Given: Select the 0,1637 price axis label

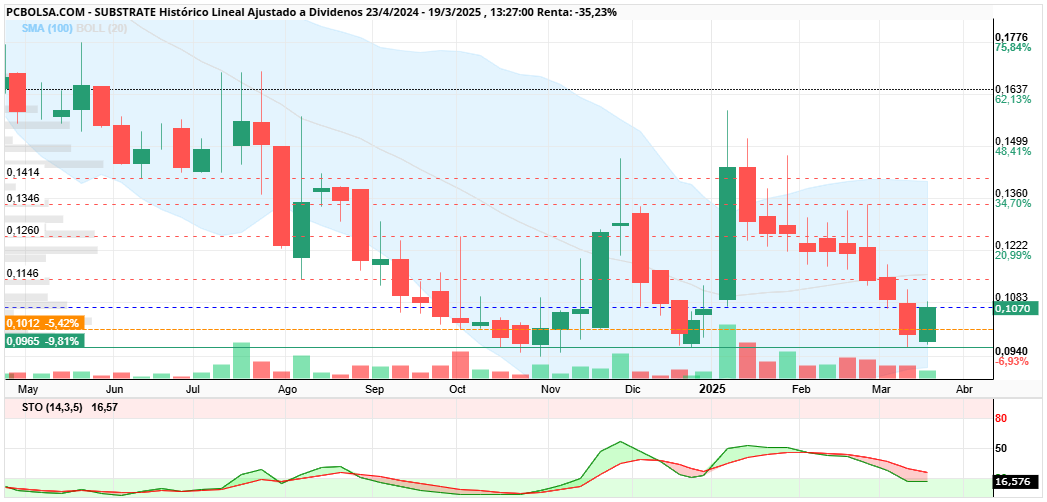Looking at the screenshot, I should pyautogui.click(x=1011, y=89).
